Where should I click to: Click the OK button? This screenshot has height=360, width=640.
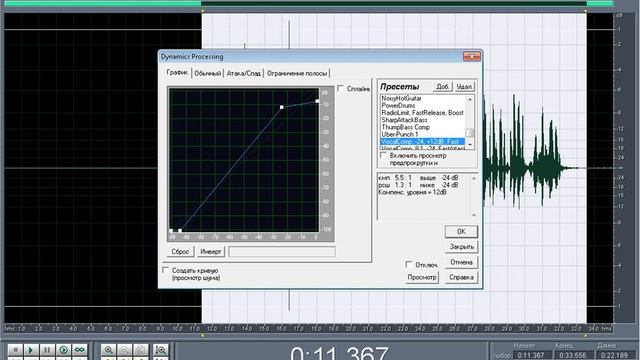point(461,231)
